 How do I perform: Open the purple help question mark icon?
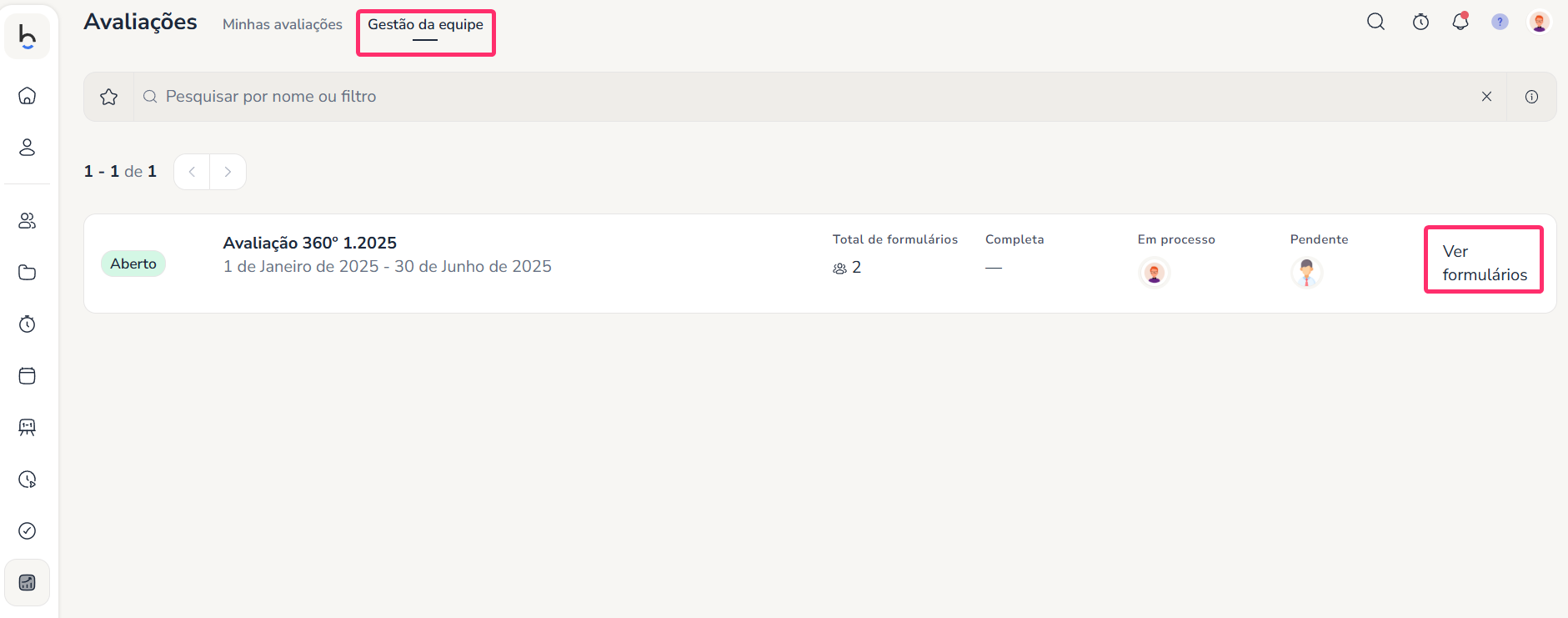[1500, 23]
